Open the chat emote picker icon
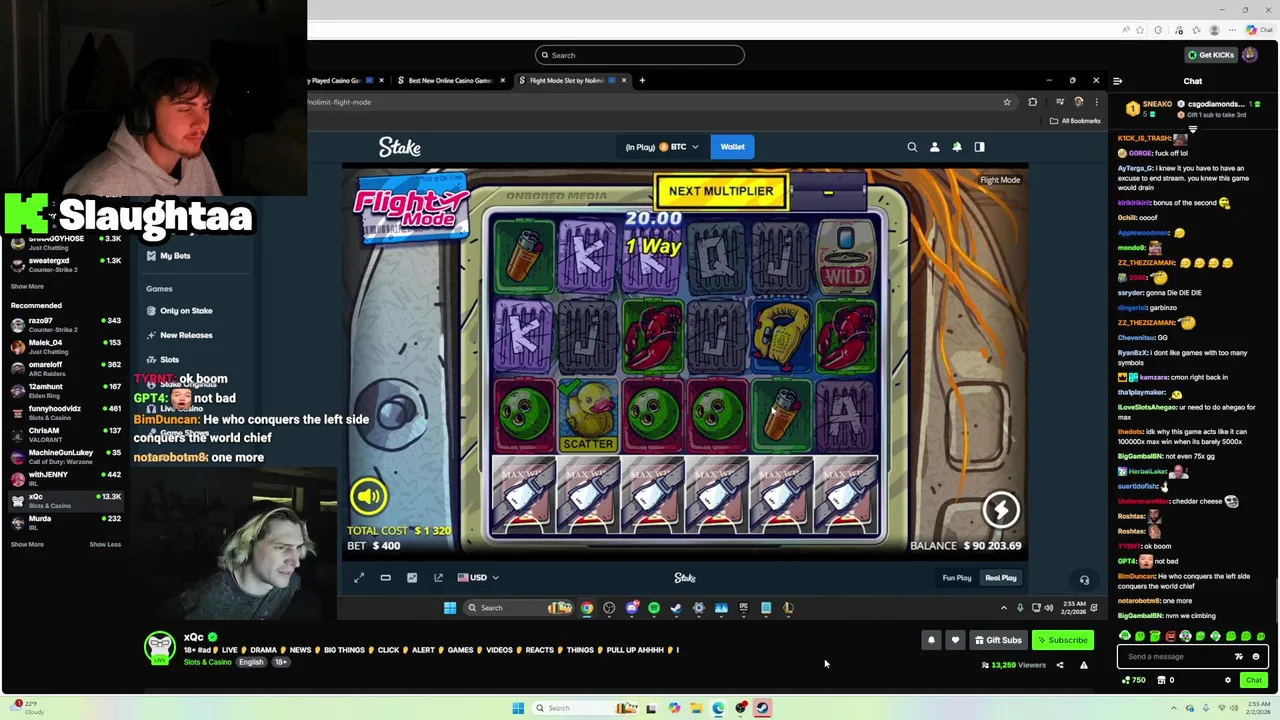The width and height of the screenshot is (1280, 720). point(1256,657)
